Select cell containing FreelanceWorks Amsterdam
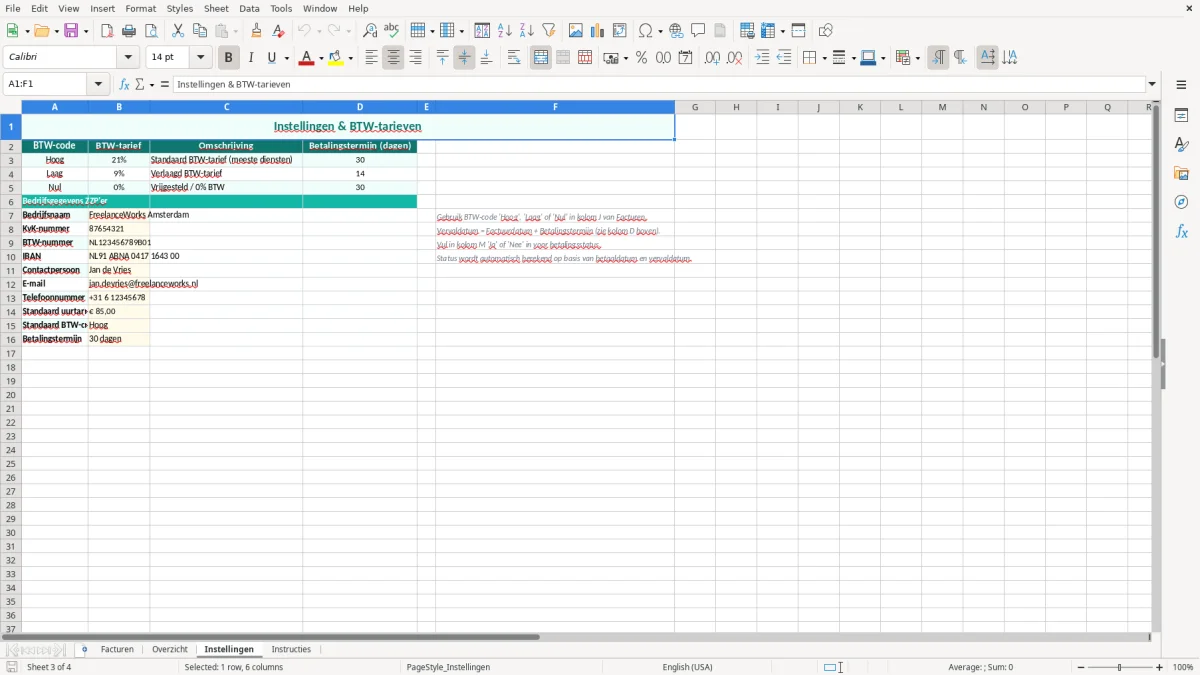 (x=119, y=215)
